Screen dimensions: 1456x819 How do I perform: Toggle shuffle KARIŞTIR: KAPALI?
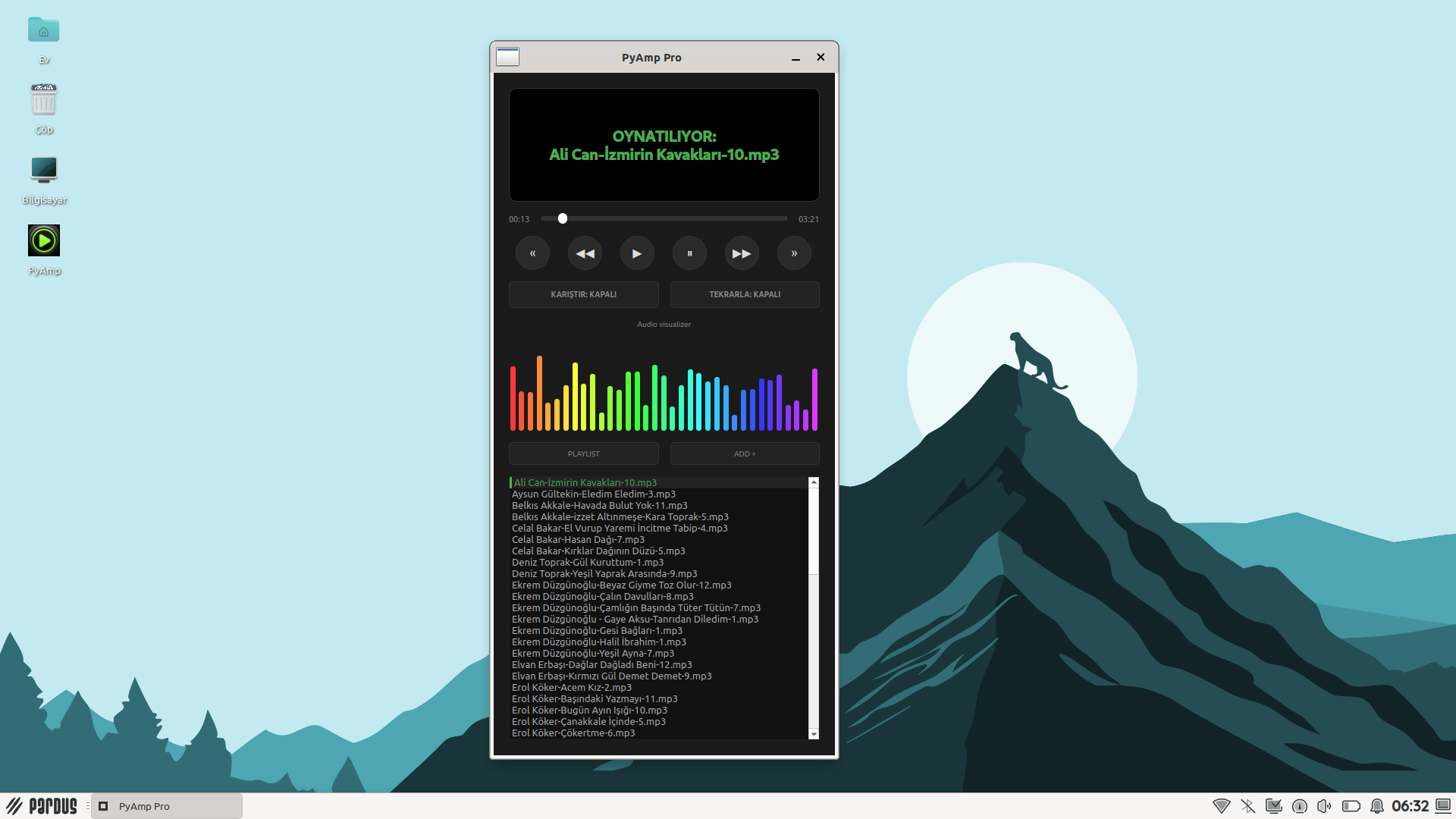tap(583, 294)
